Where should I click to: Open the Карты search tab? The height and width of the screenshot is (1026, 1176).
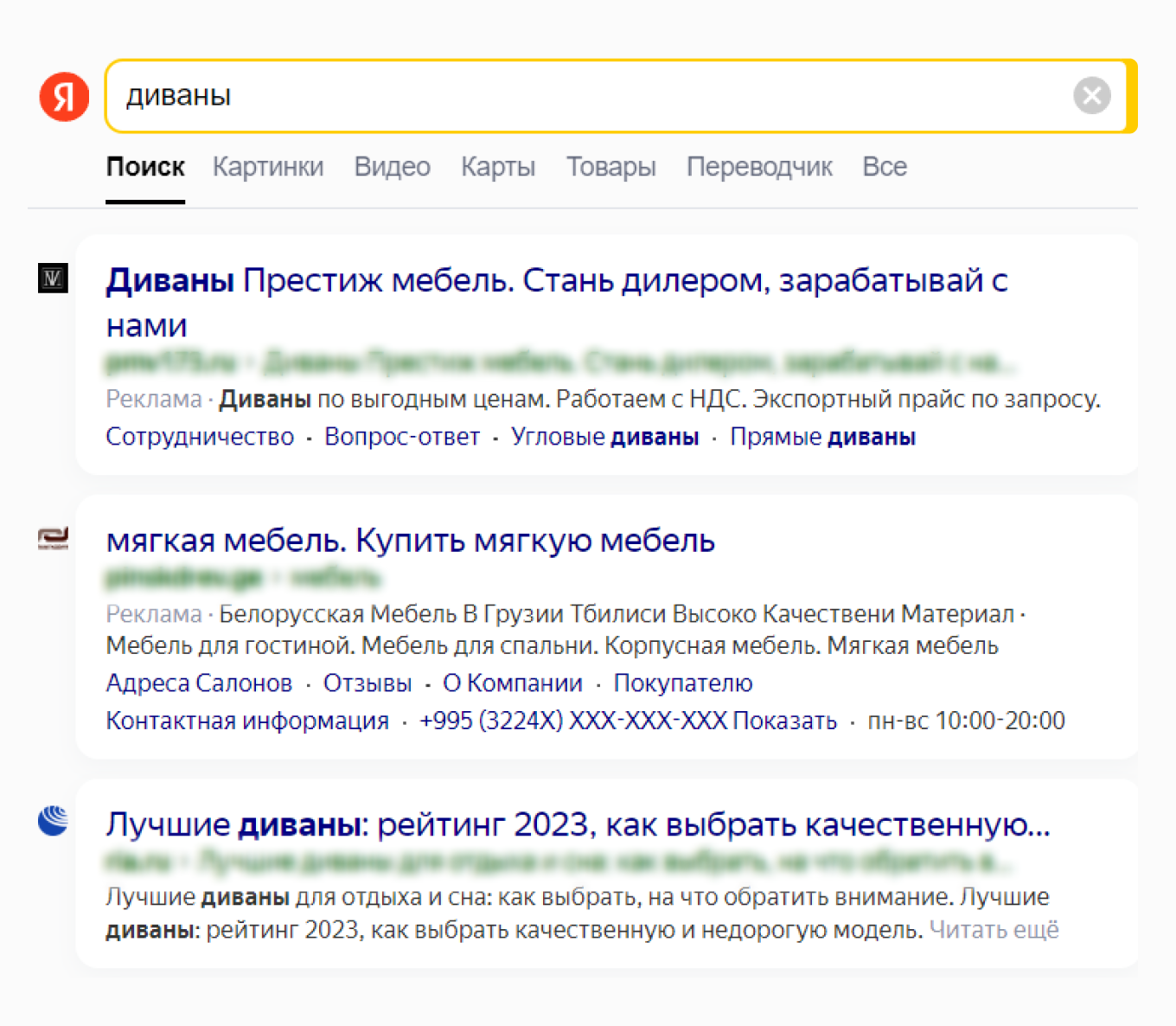[498, 167]
